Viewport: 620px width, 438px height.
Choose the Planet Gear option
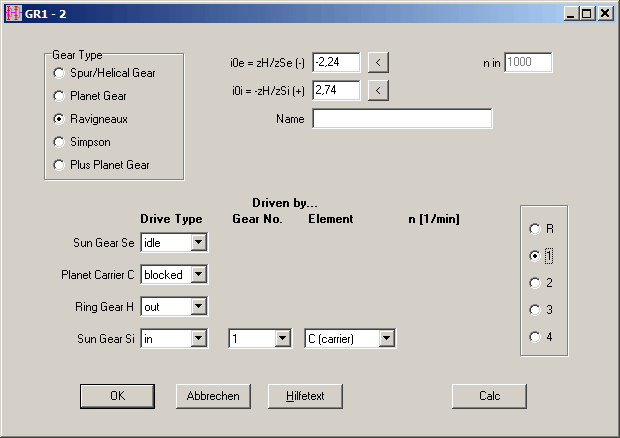click(61, 96)
